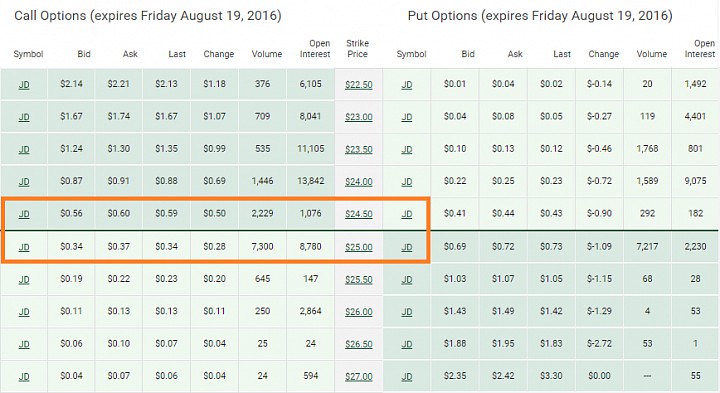
Task: Click the JD call symbol with bid $0.04
Action: click(24, 376)
